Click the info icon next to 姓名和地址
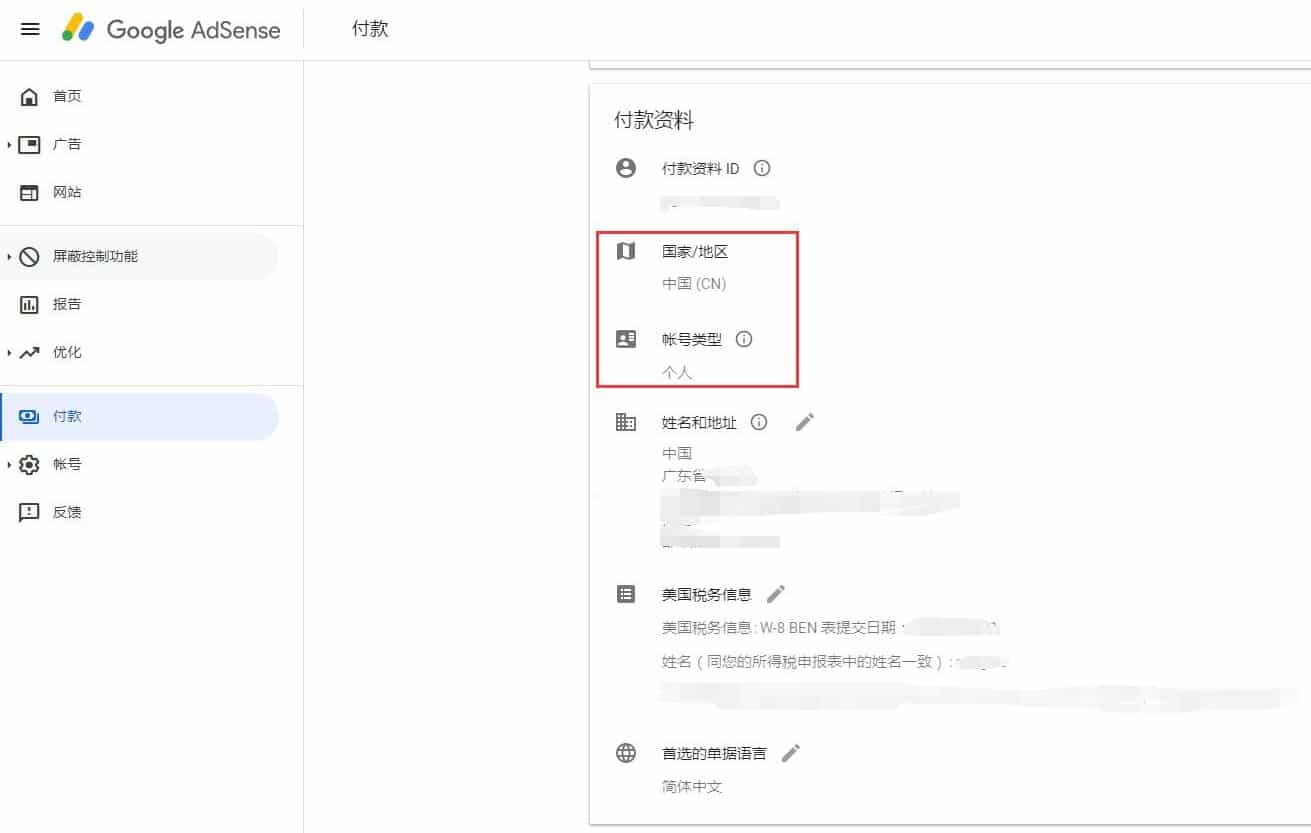Viewport: 1311px width, 833px height. pyautogui.click(x=759, y=422)
